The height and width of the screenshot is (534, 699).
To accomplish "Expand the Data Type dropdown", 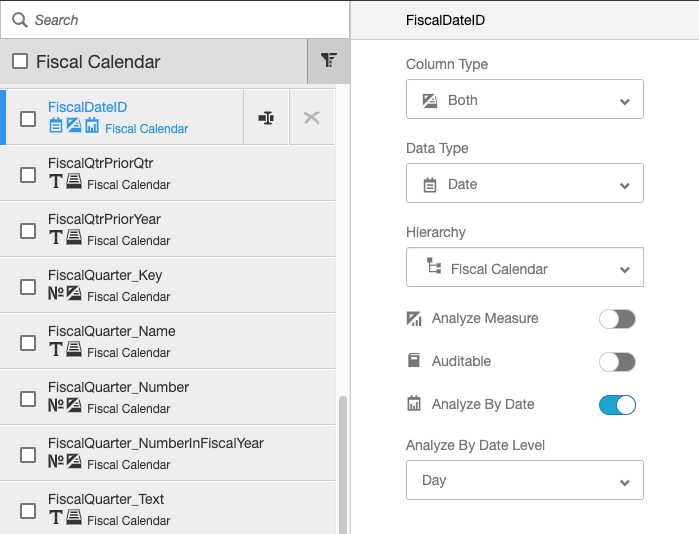I will click(524, 184).
